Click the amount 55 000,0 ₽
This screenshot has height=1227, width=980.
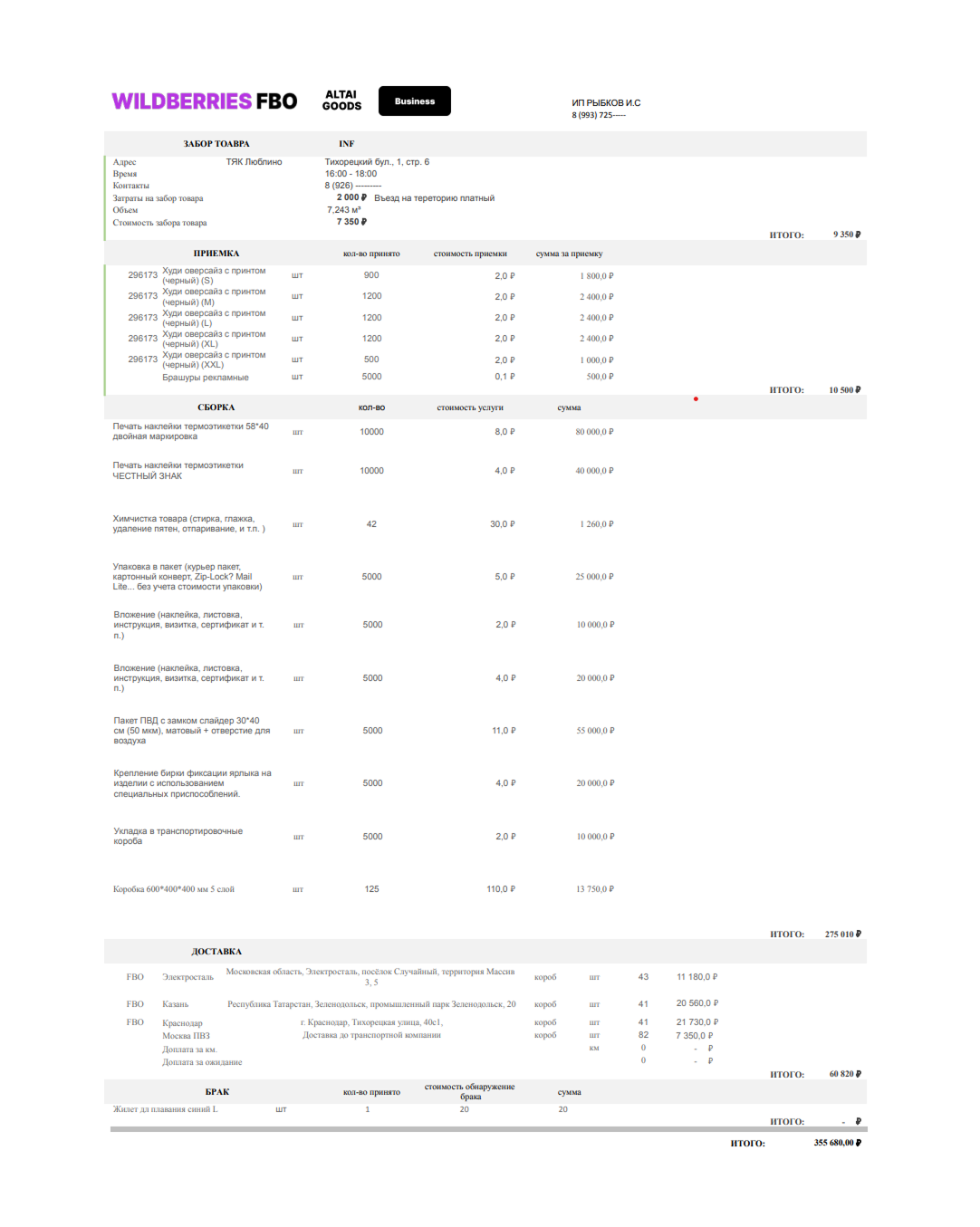596,731
